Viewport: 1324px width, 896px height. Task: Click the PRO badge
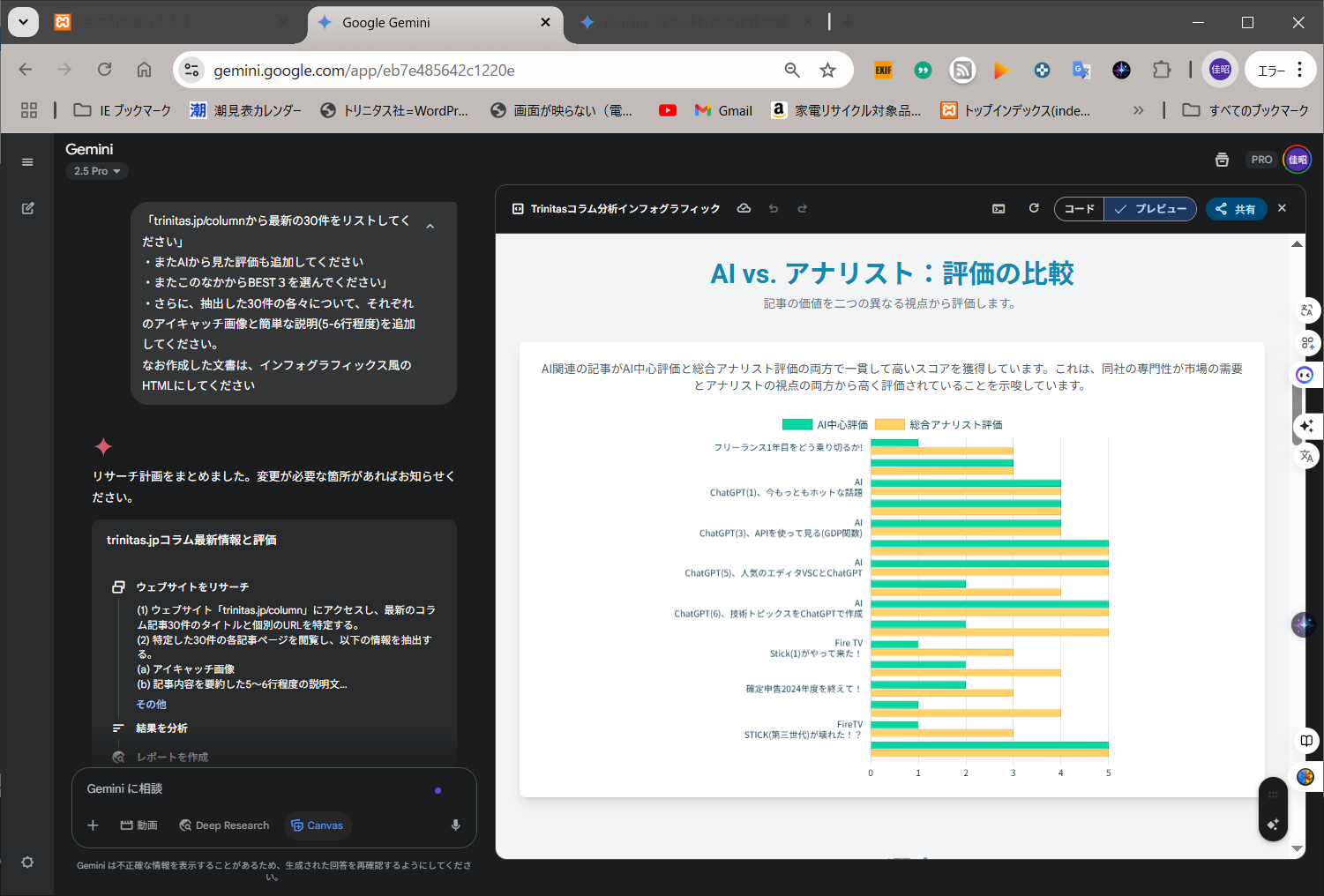[x=1261, y=160]
